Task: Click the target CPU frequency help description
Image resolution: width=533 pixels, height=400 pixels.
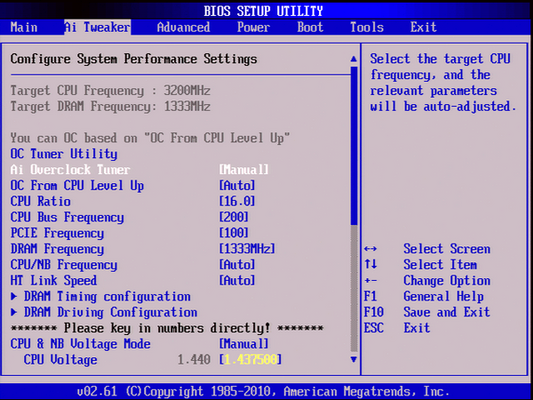Action: [443, 83]
